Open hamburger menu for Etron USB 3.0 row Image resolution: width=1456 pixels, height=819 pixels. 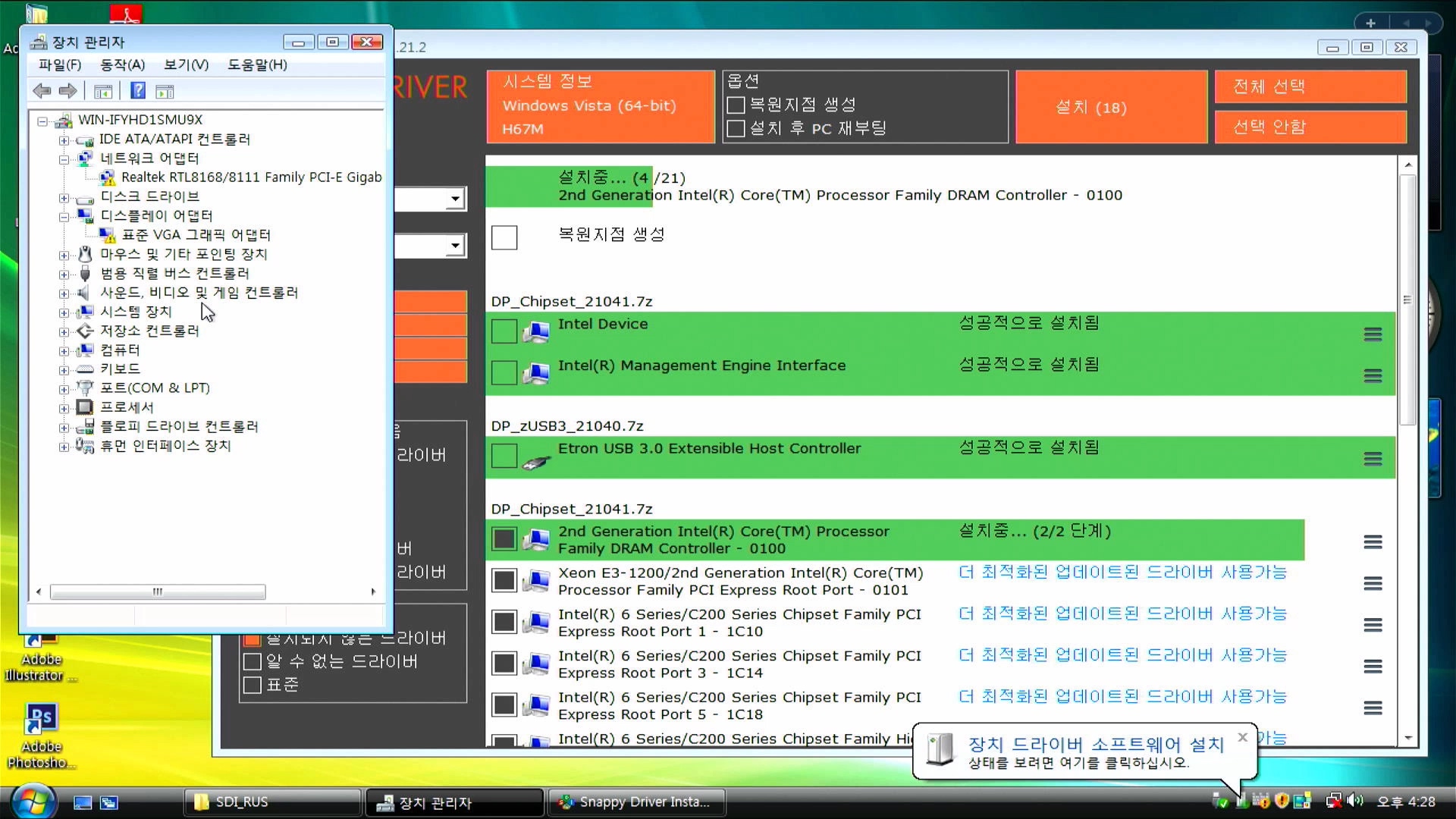(x=1372, y=459)
